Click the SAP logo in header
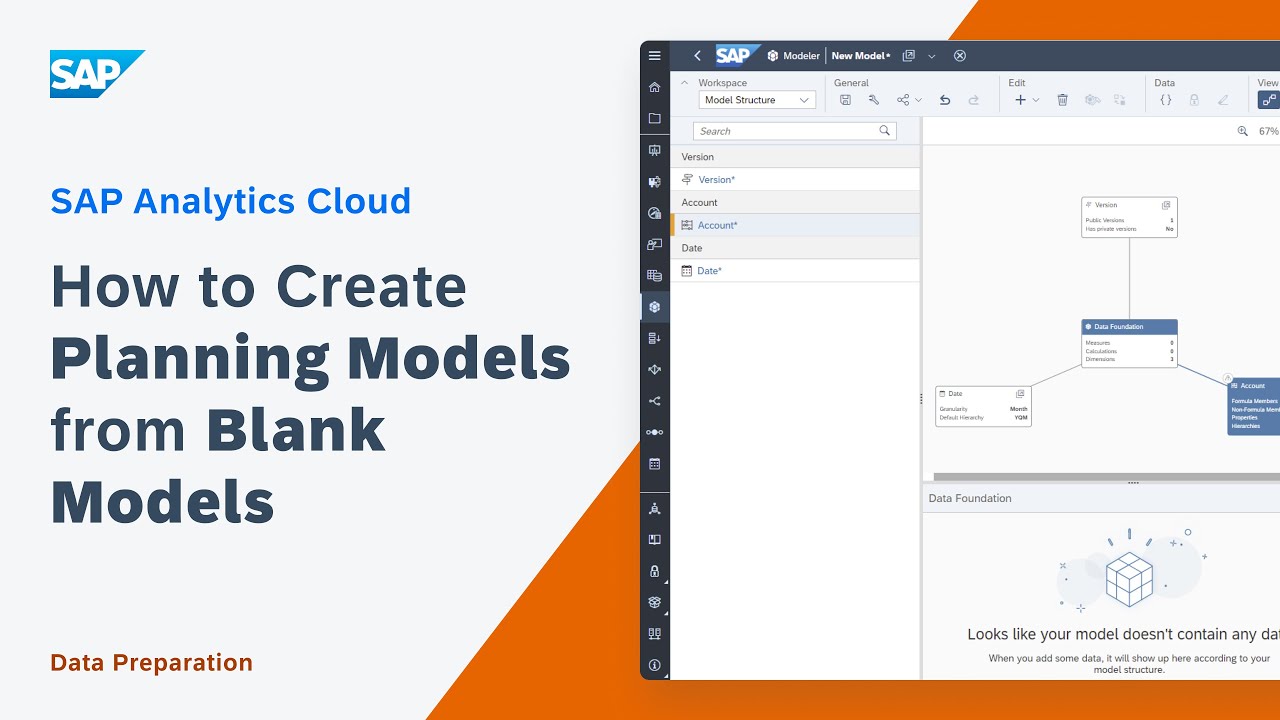Image resolution: width=1280 pixels, height=720 pixels. click(737, 55)
